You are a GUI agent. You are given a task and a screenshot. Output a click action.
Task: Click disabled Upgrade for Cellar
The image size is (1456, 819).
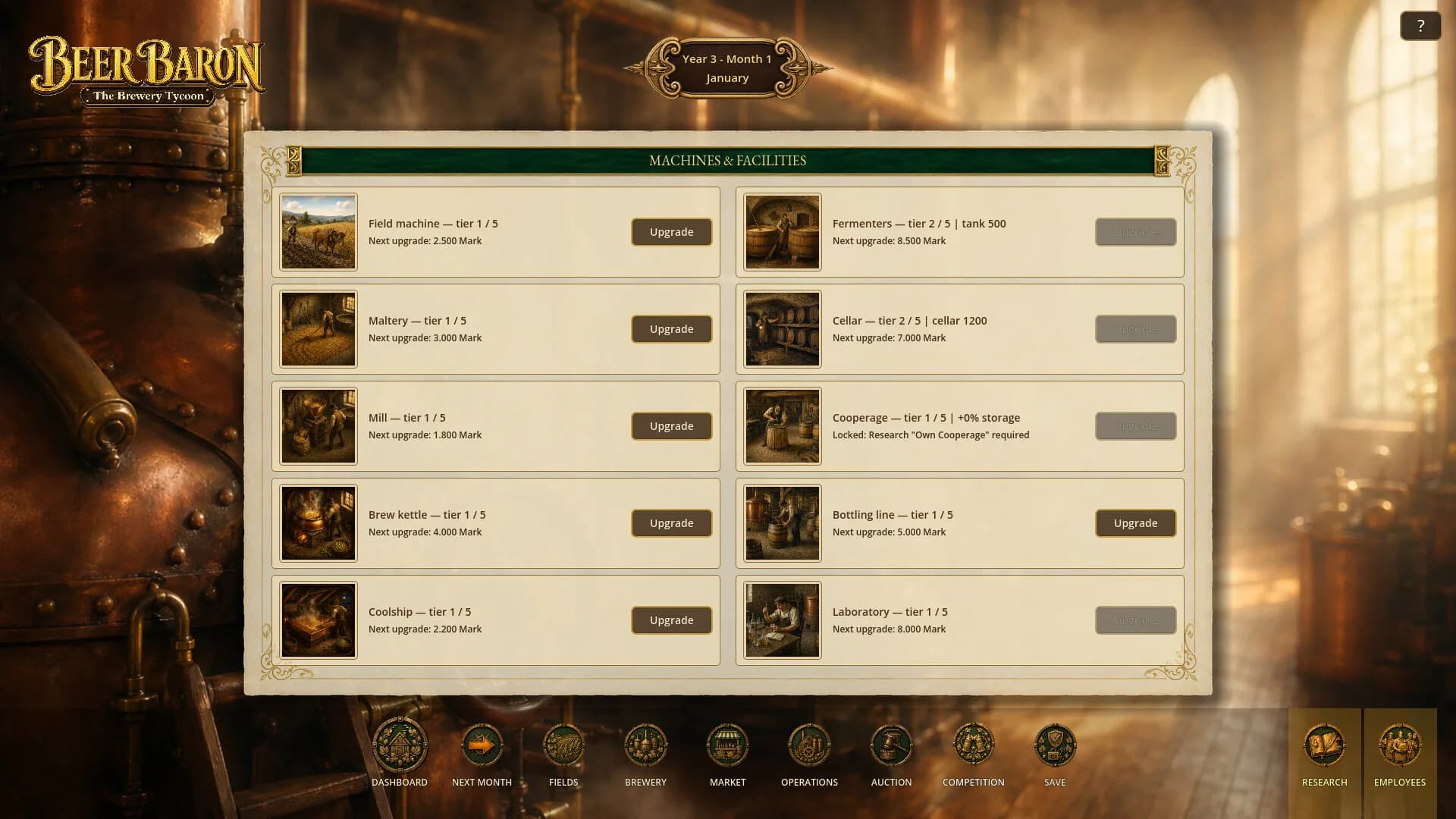pyautogui.click(x=1135, y=329)
